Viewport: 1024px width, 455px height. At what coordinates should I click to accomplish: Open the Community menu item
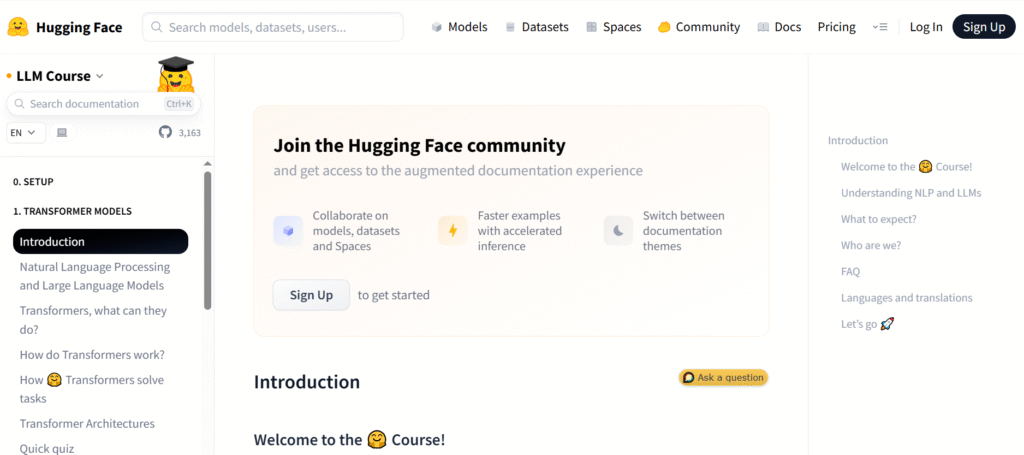coord(699,27)
